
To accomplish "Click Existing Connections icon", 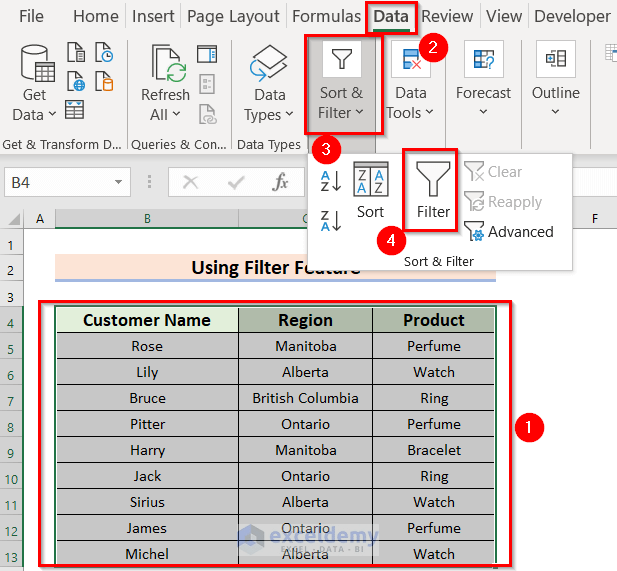I will click(104, 81).
